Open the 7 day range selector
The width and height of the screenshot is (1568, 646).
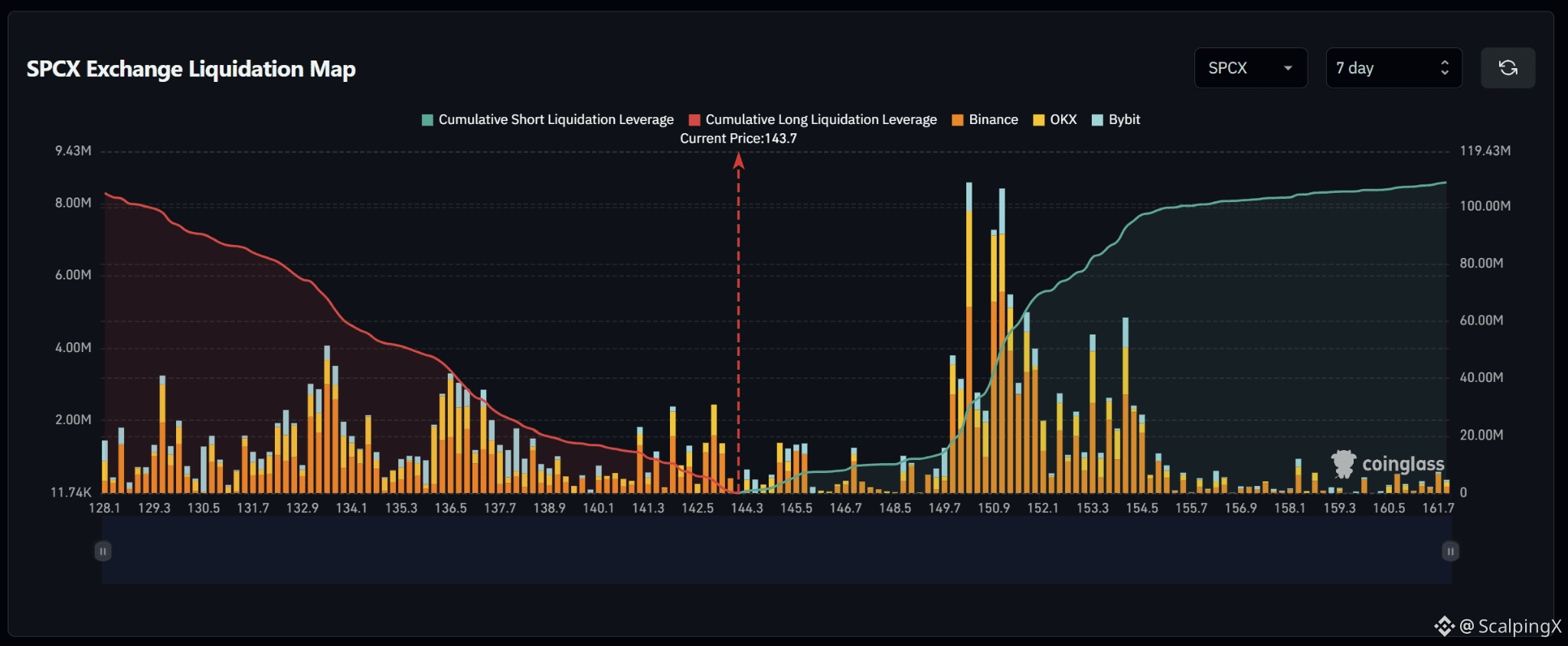(x=1393, y=68)
